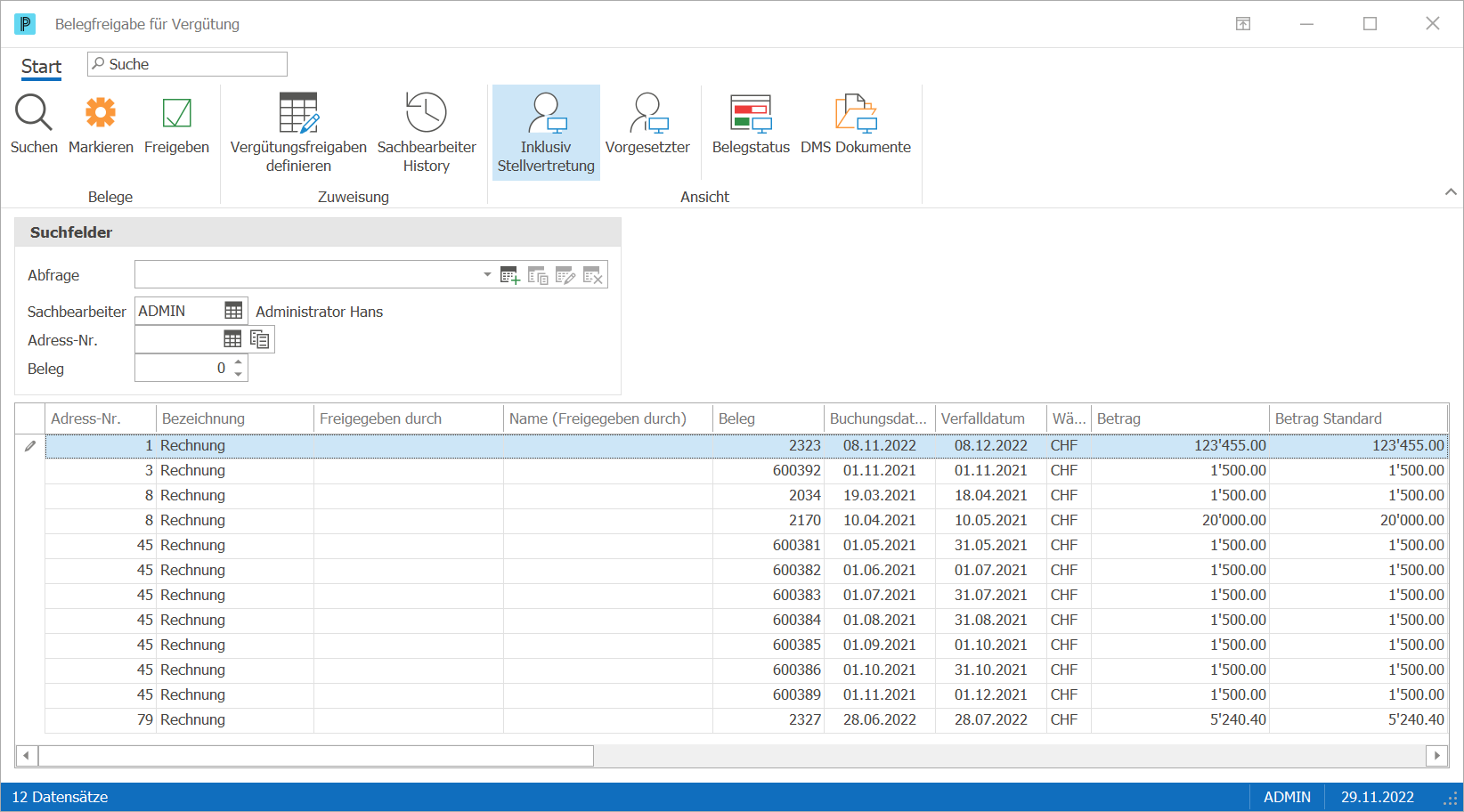Sort by the Freigegeben durch column

click(x=409, y=418)
